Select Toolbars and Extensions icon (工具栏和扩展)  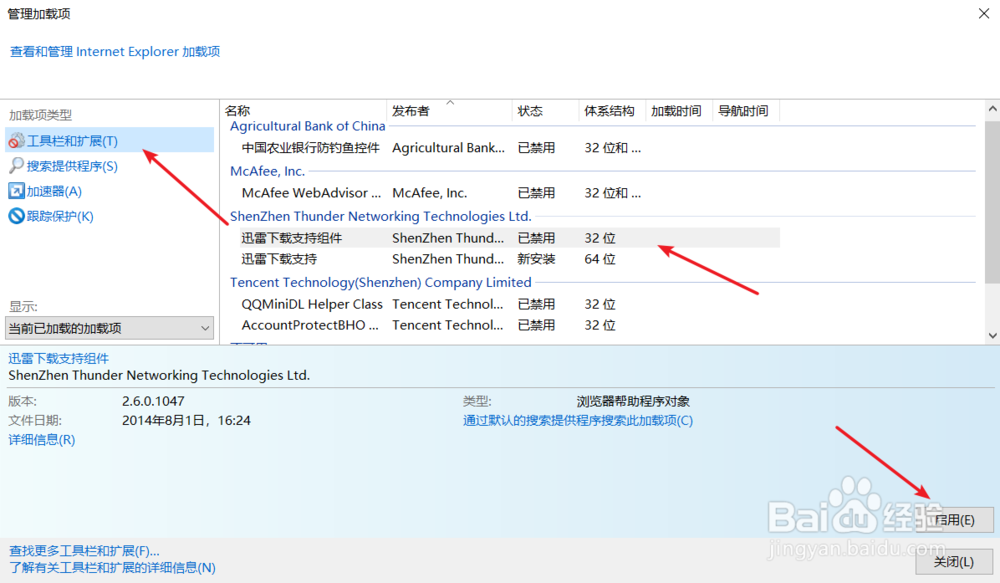click(x=17, y=140)
